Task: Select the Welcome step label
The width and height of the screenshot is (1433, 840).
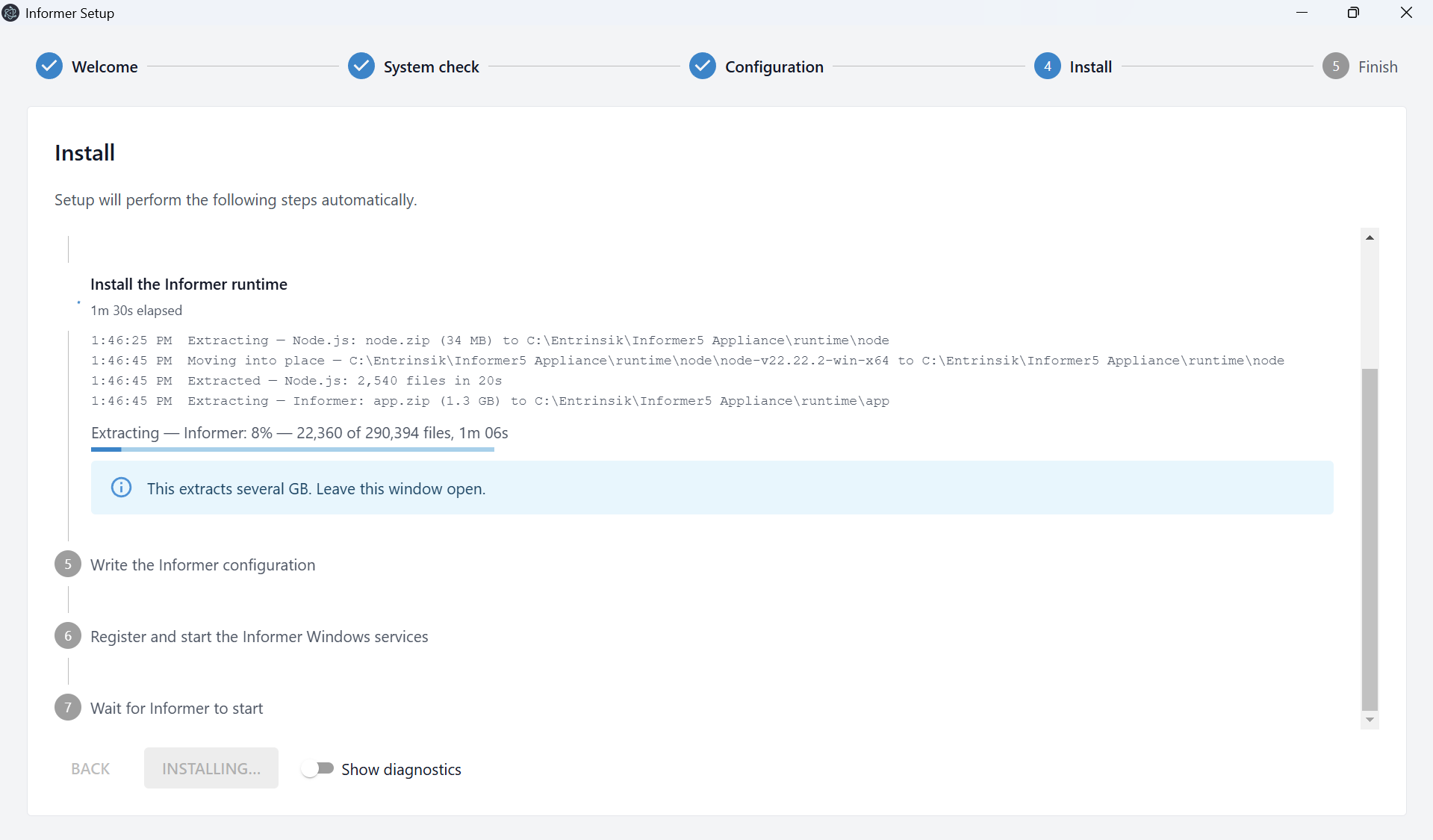Action: point(105,66)
